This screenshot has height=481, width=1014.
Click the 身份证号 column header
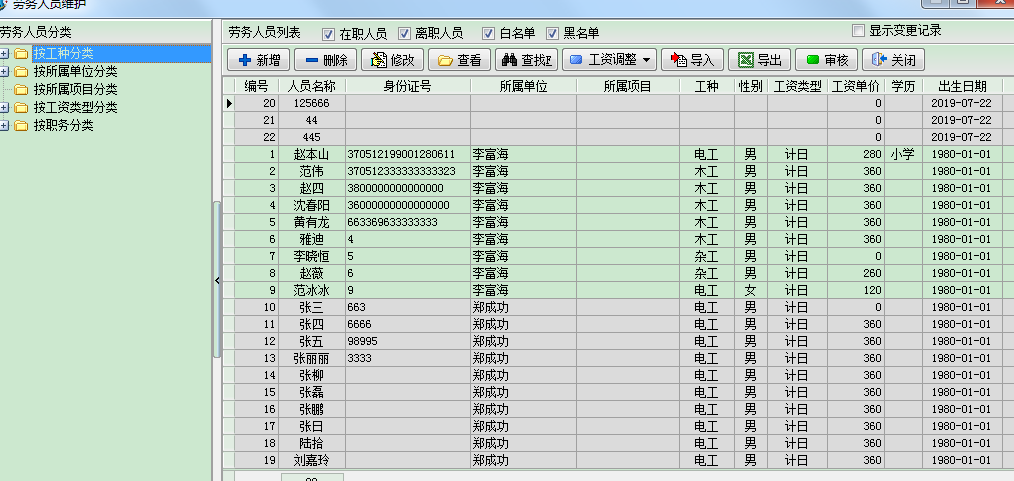pyautogui.click(x=408, y=86)
